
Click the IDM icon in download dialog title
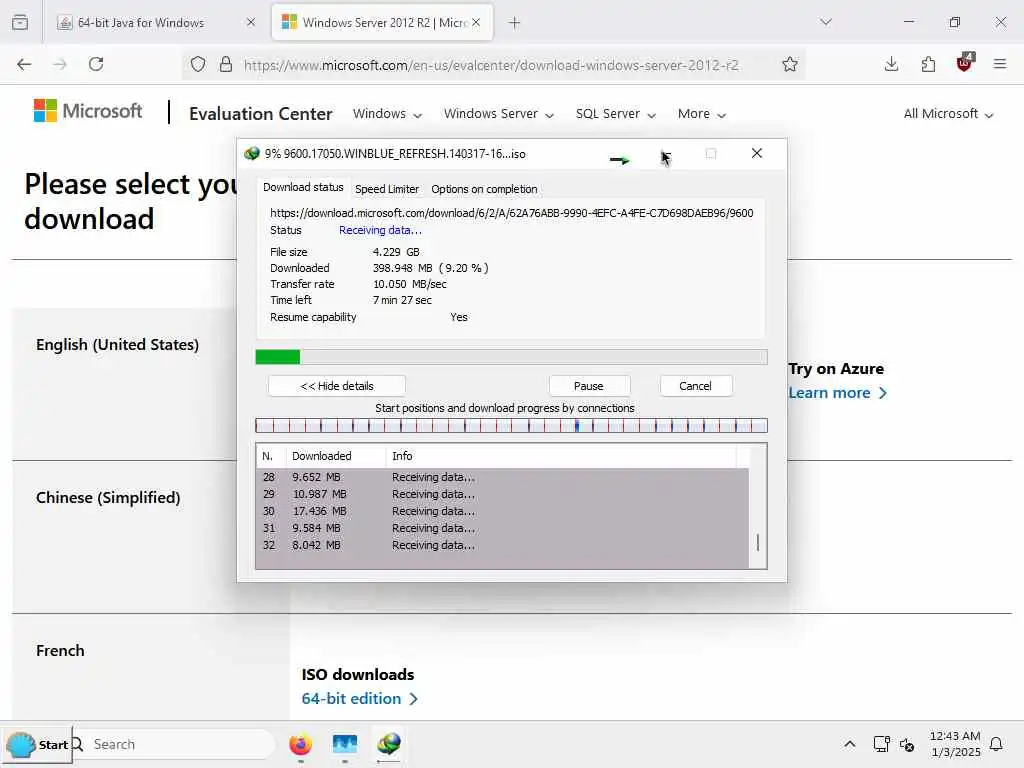pos(252,153)
